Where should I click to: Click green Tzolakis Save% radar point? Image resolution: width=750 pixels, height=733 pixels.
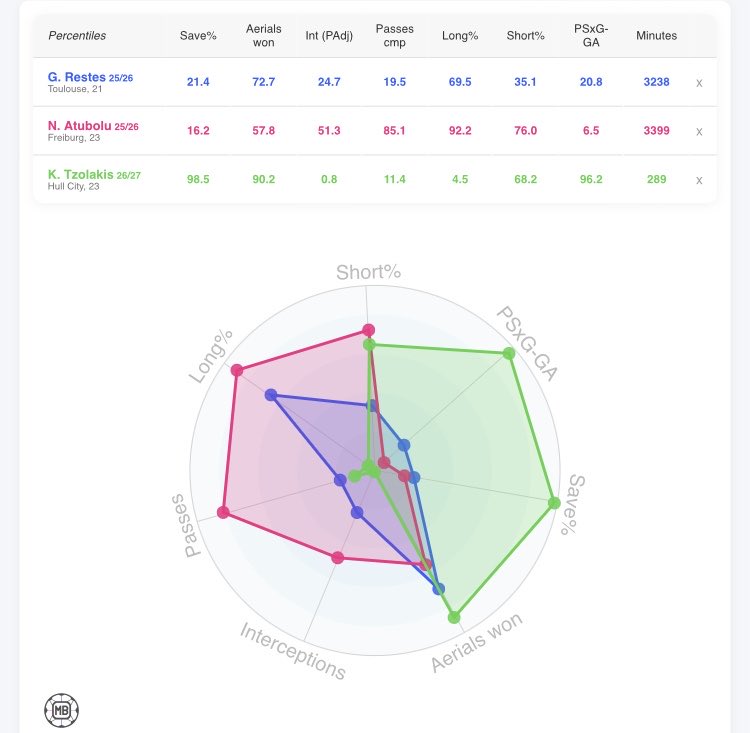point(554,503)
